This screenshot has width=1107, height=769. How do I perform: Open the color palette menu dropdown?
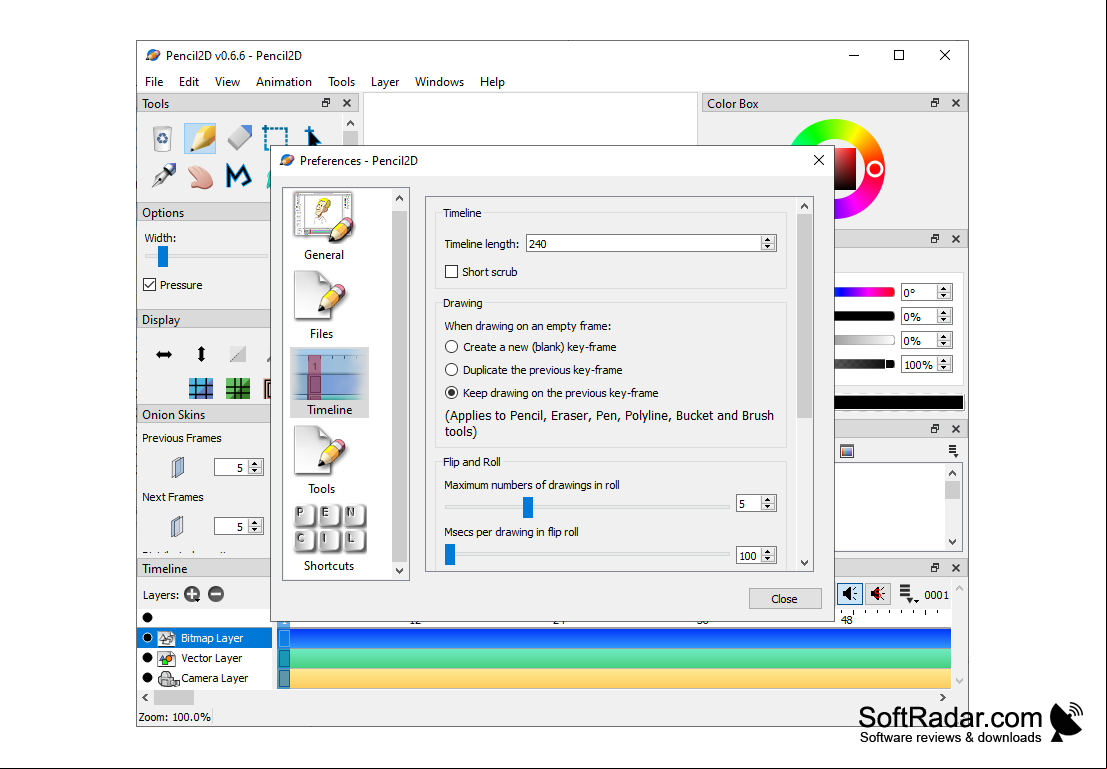coord(953,451)
